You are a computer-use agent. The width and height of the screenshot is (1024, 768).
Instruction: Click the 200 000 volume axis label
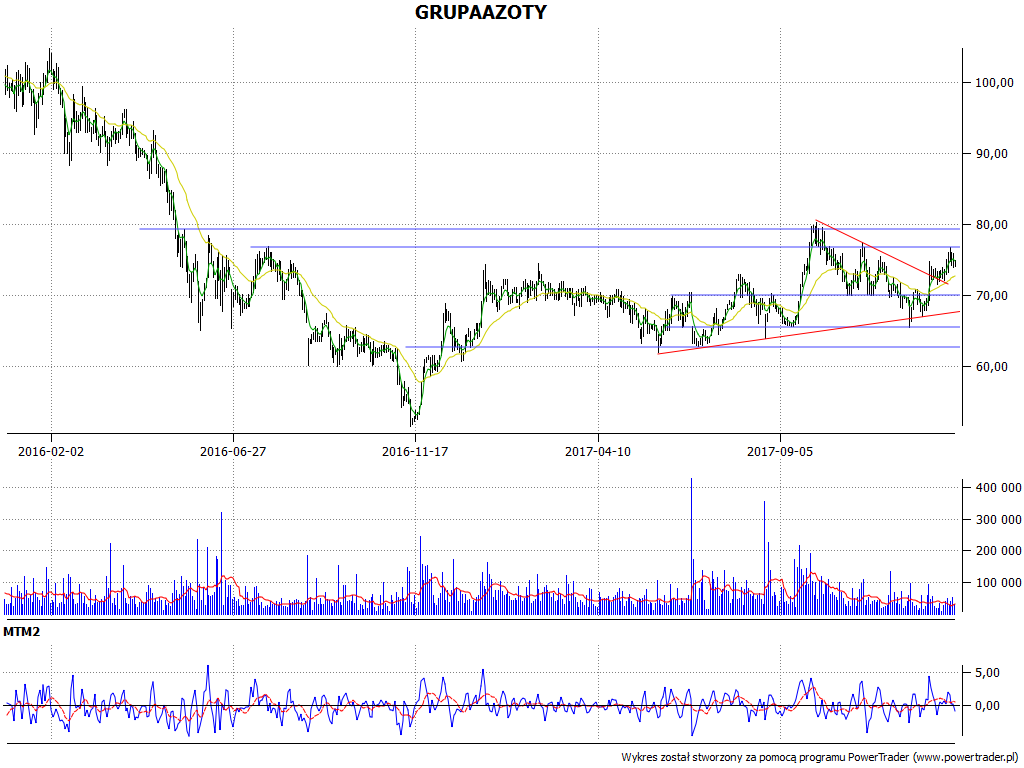(998, 551)
